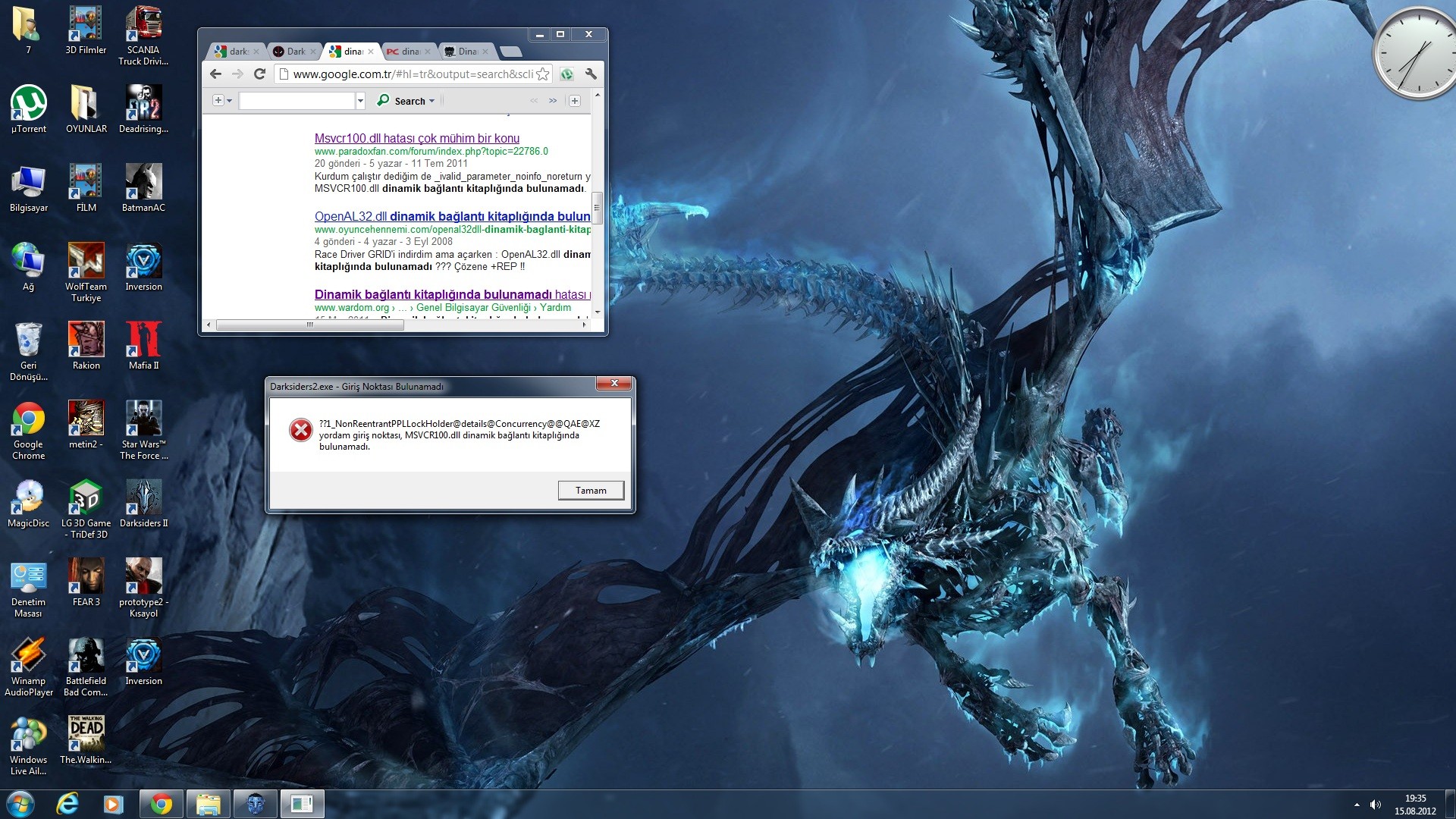Select The Walking Dead desktop shortcut
Viewport: 1456px width, 819px height.
(86, 740)
